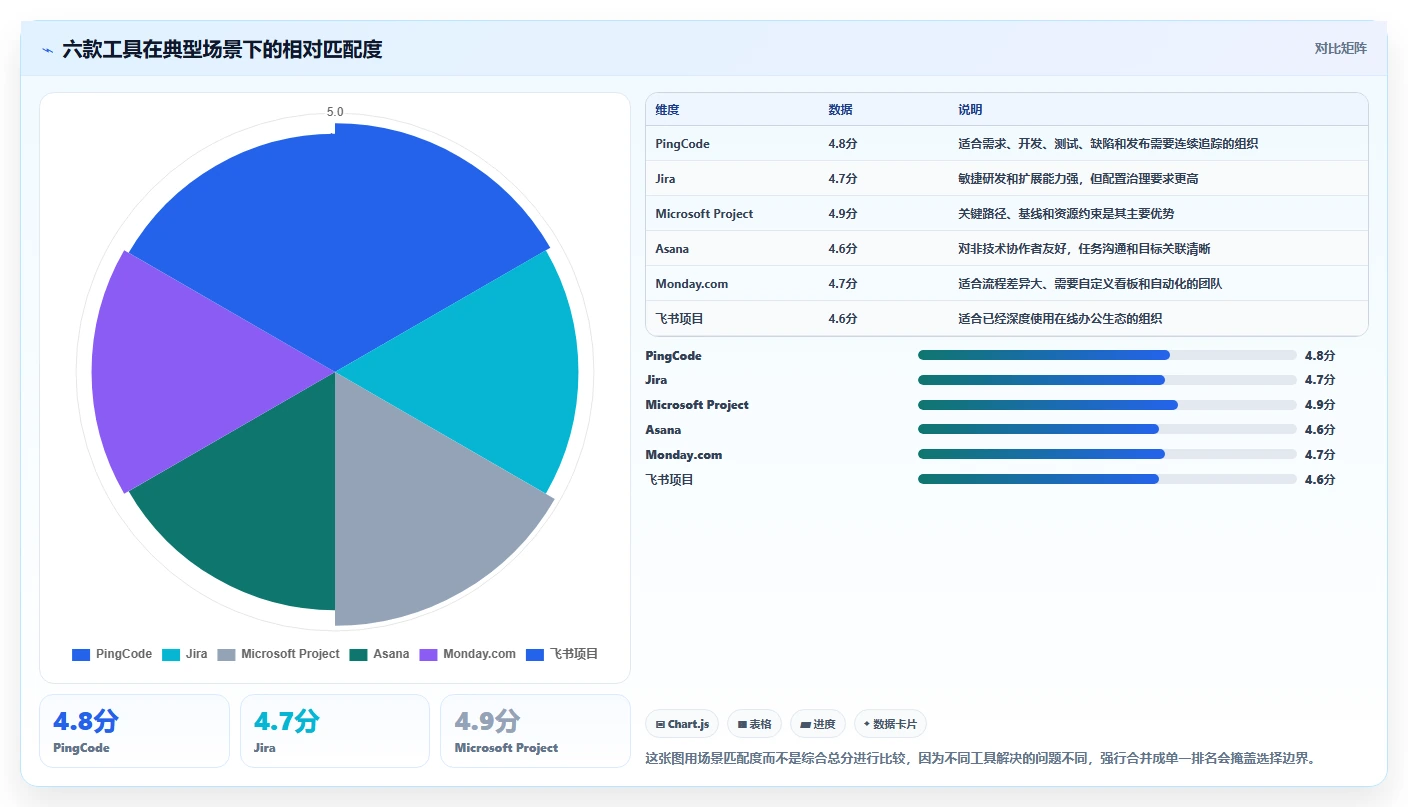This screenshot has width=1408, height=807.
Task: Click the 飞书项目 progress bar
Action: tap(1107, 479)
